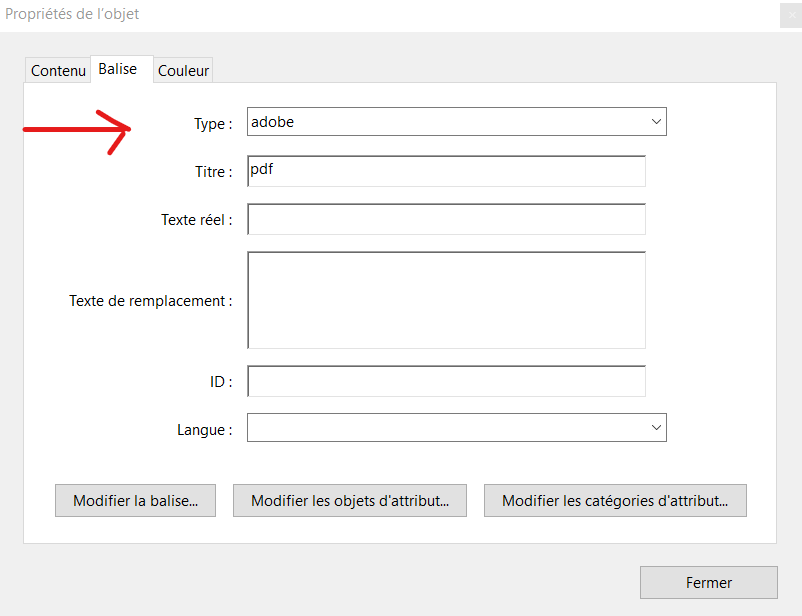The width and height of the screenshot is (802, 616).
Task: Click the Propriétés de l'objet title bar
Action: [389, 15]
